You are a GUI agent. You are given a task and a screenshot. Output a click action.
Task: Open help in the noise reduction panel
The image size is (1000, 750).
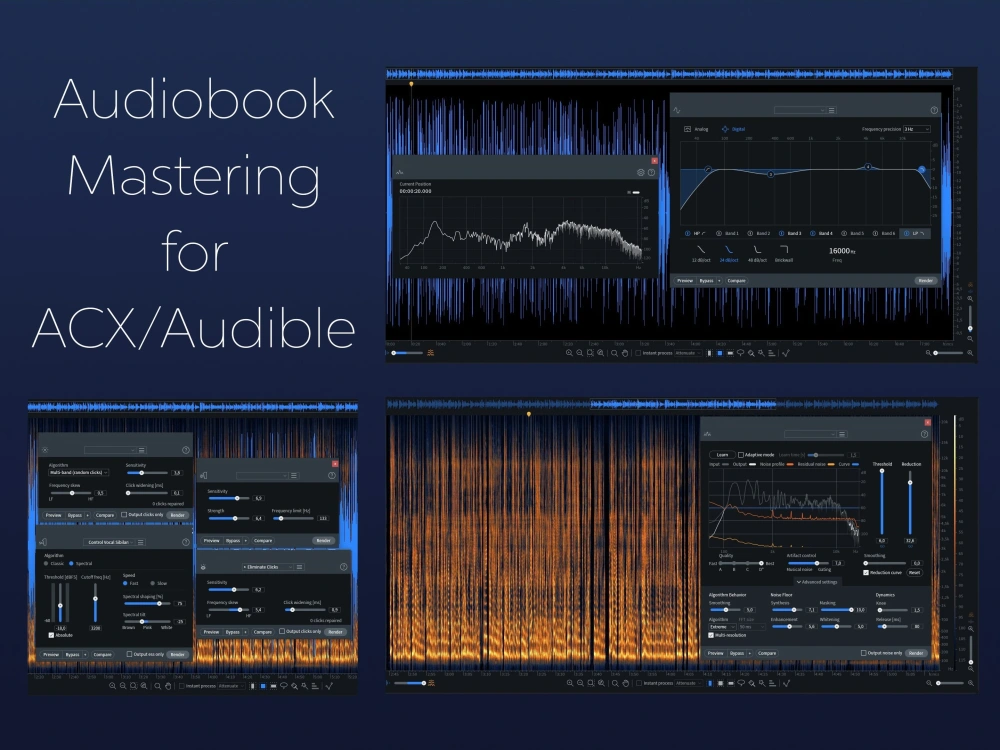924,434
